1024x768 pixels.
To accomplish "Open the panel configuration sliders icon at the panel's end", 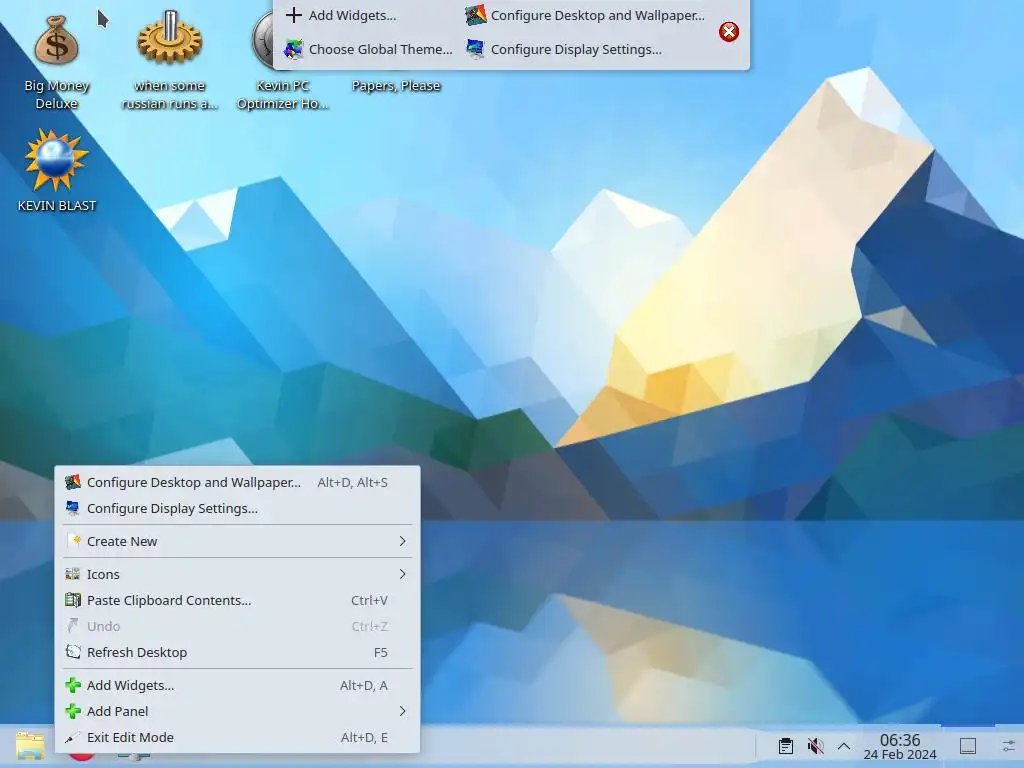I will 1008,746.
